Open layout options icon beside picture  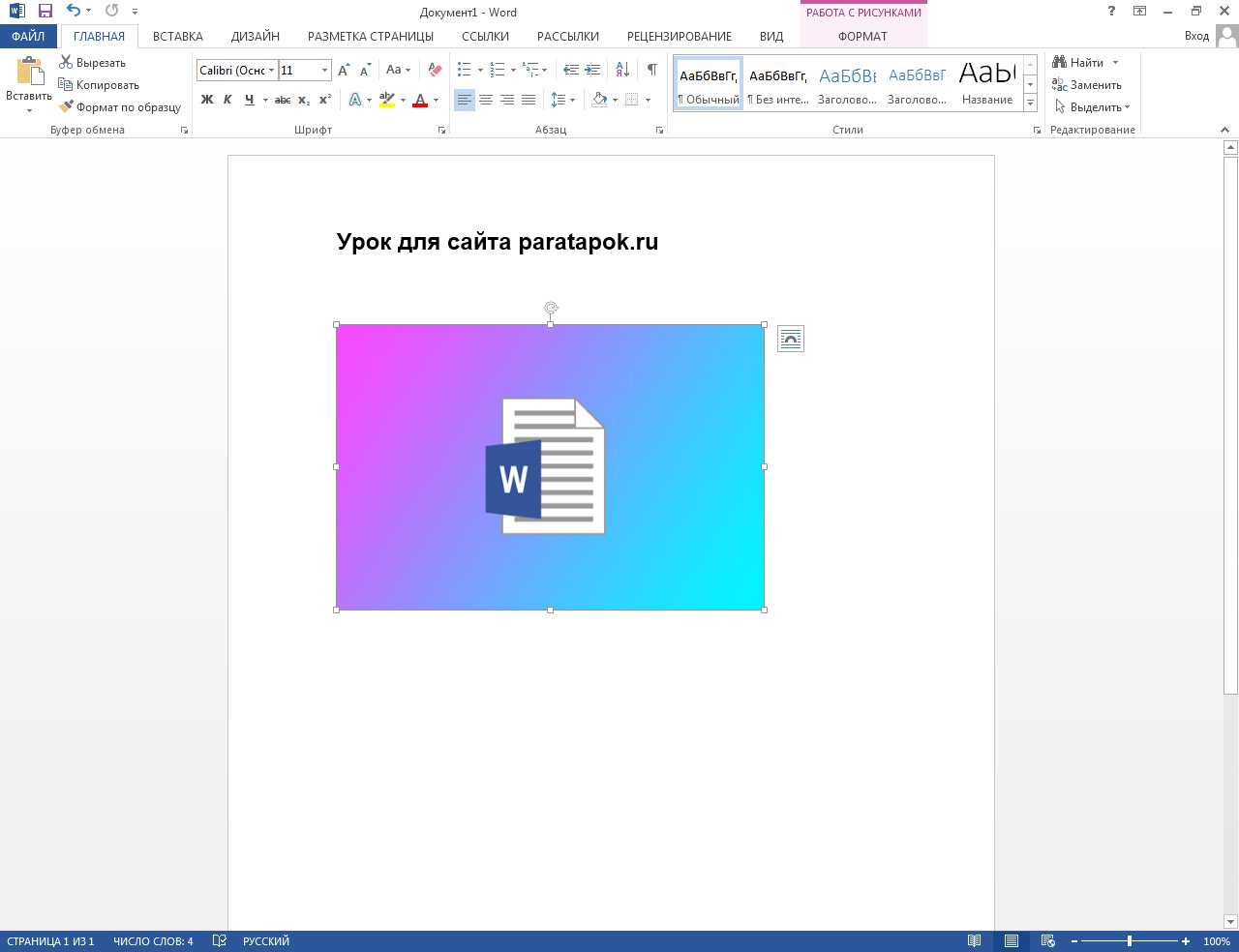click(x=791, y=339)
